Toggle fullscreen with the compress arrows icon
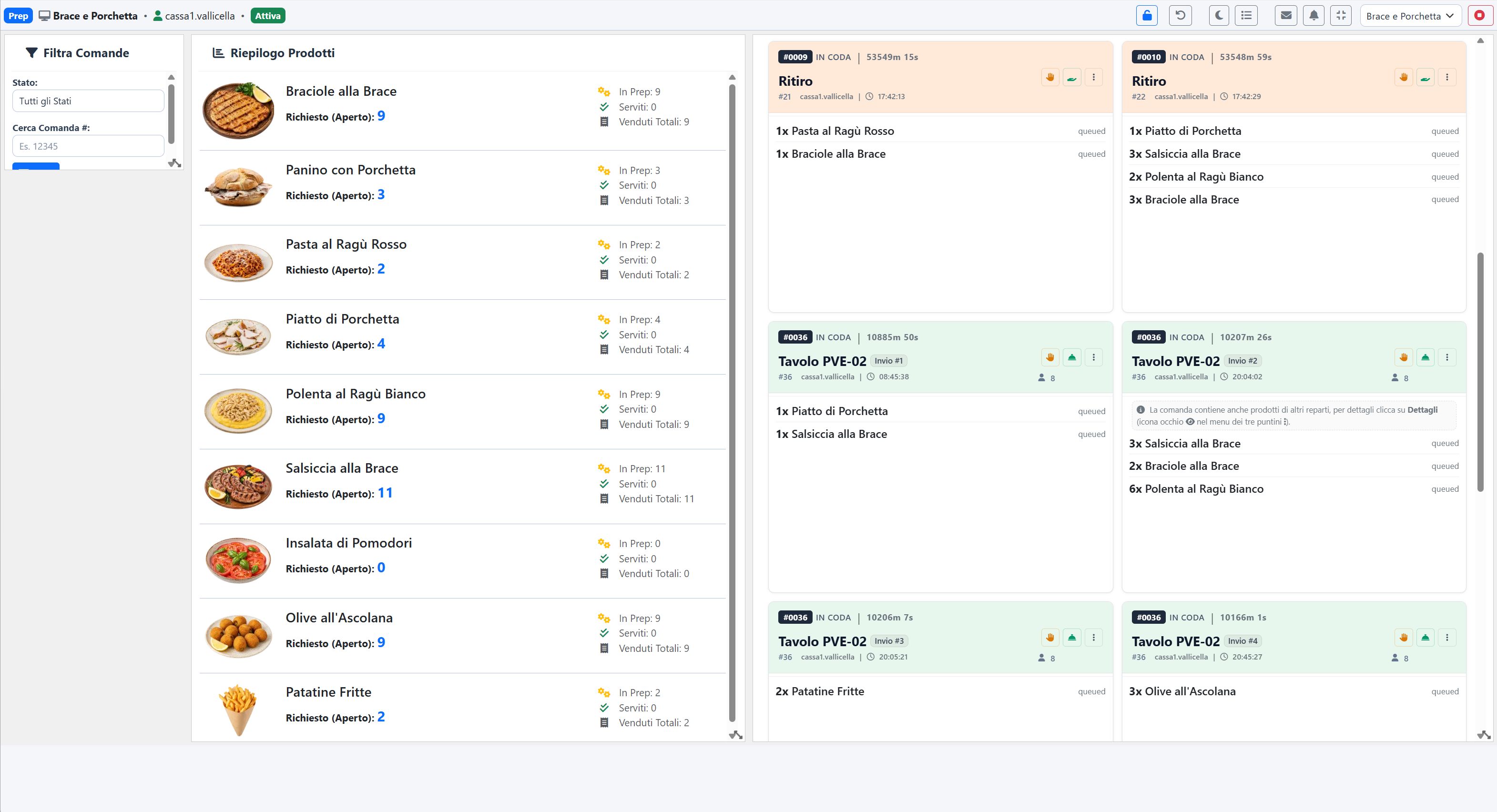The height and width of the screenshot is (812, 1497). (x=1341, y=16)
